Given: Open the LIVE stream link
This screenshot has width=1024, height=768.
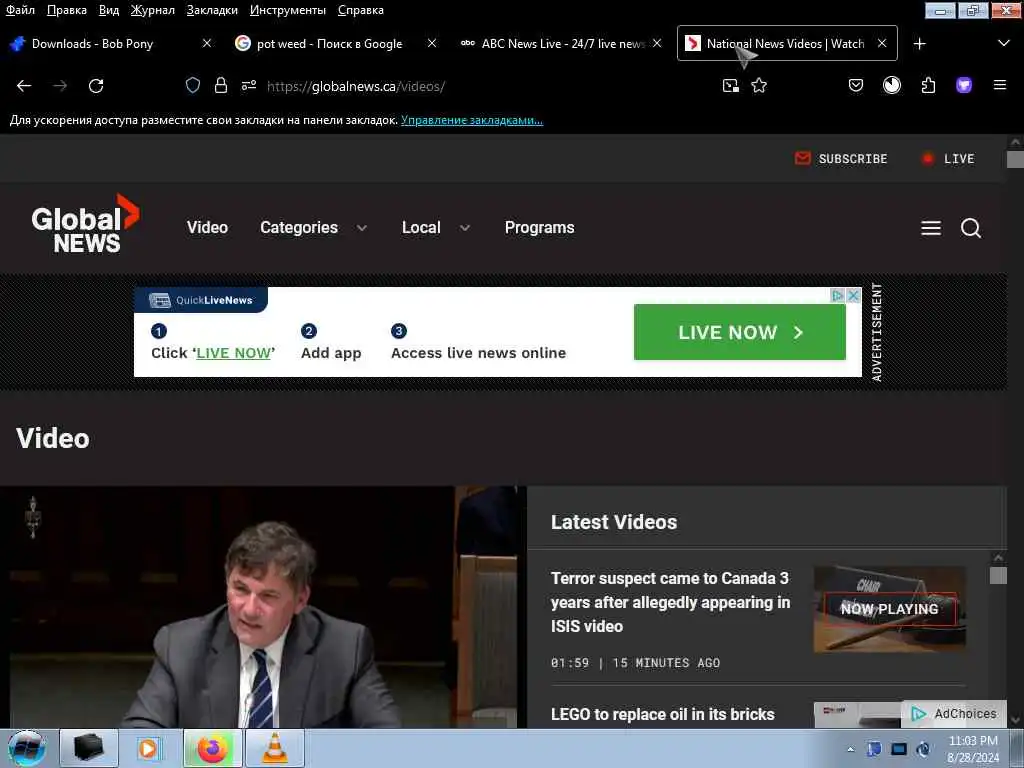Looking at the screenshot, I should tap(948, 159).
